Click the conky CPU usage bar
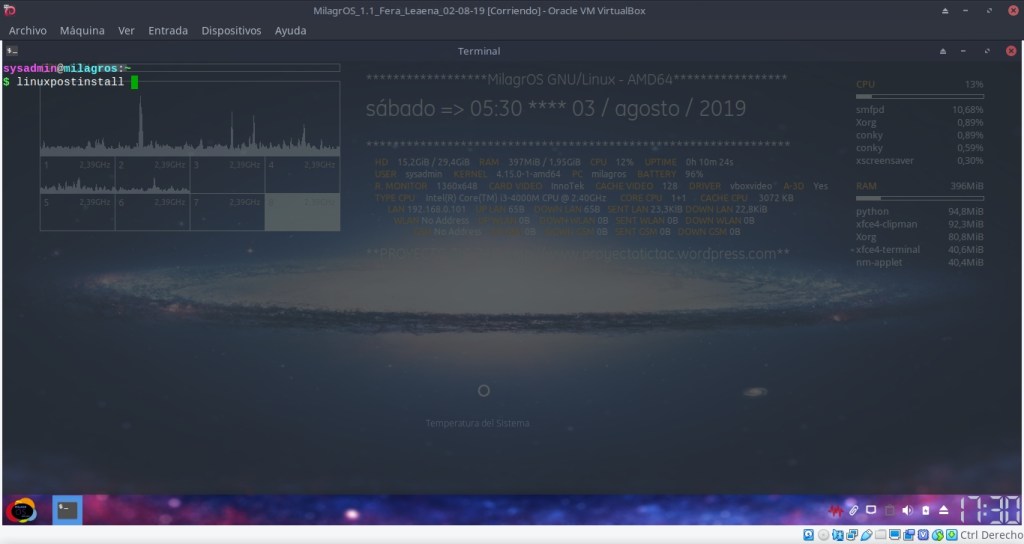This screenshot has width=1024, height=544. coord(920,97)
